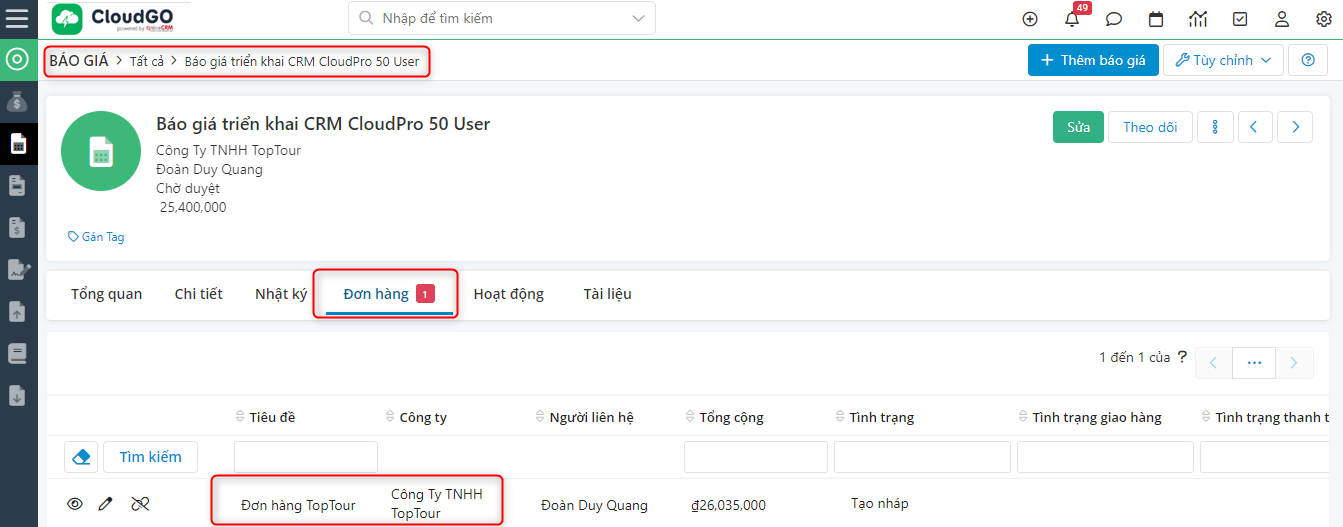The width and height of the screenshot is (1343, 527).
Task: Click the user profile icon
Action: [1282, 19]
